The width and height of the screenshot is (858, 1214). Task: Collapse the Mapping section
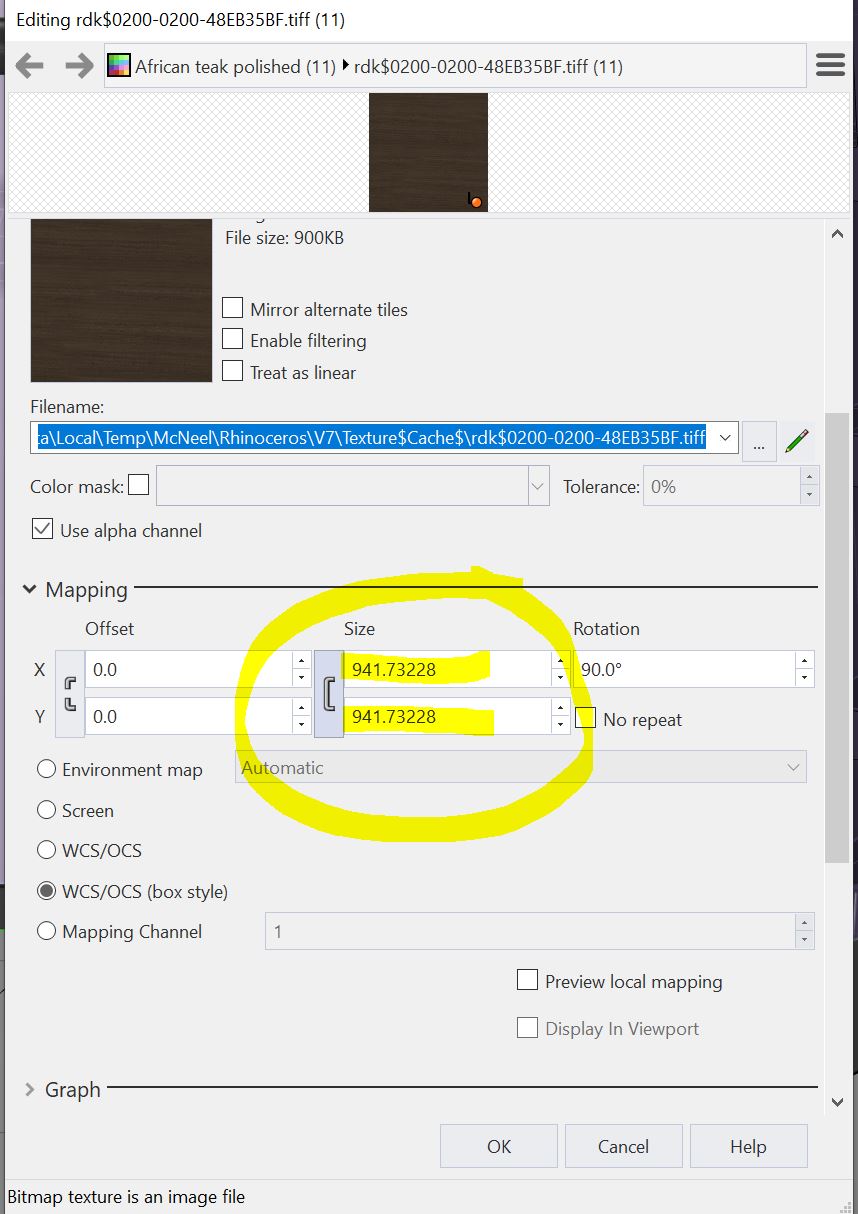pos(29,589)
